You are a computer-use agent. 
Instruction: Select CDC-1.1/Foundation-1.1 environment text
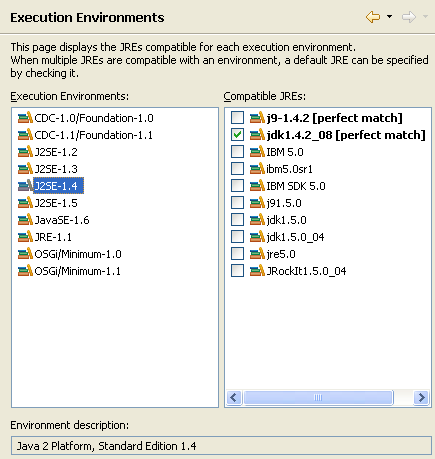click(94, 135)
